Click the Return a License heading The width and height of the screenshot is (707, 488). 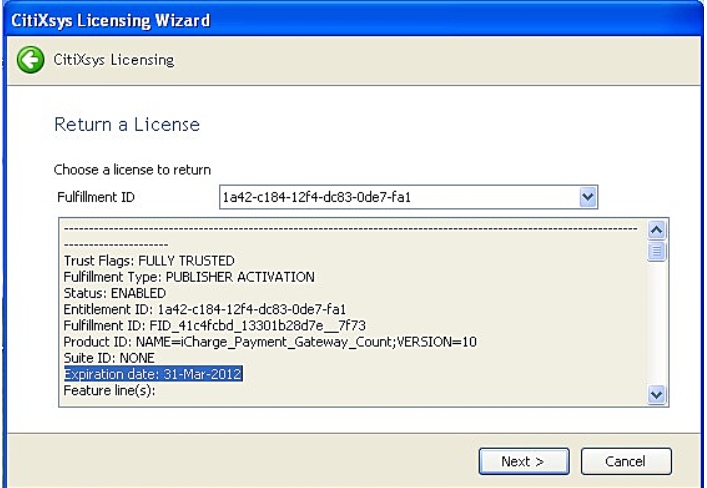[127, 124]
